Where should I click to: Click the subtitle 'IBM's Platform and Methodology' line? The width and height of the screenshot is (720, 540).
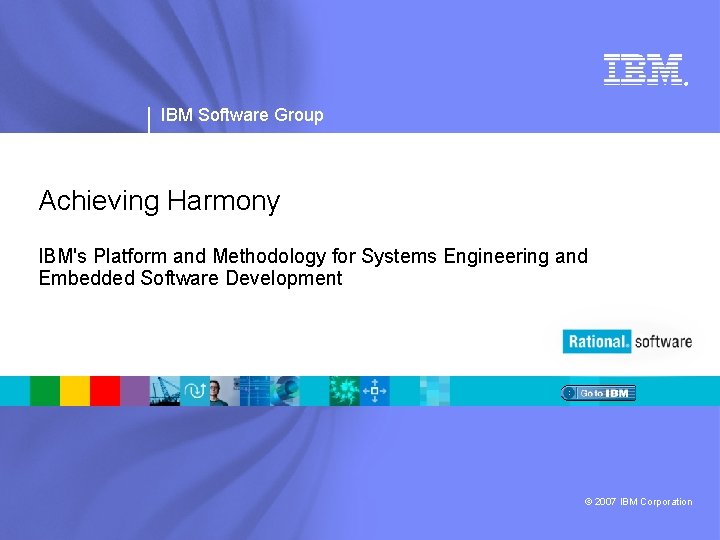[x=313, y=256]
